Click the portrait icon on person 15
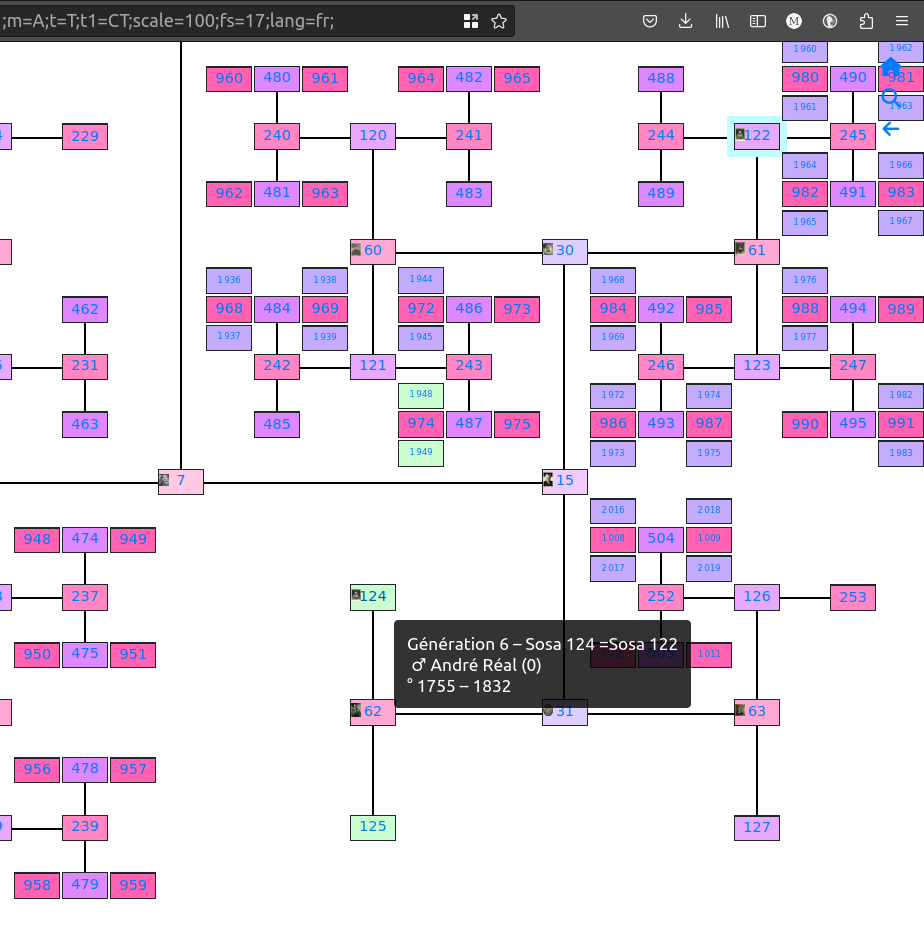This screenshot has height=947, width=924. tap(548, 479)
